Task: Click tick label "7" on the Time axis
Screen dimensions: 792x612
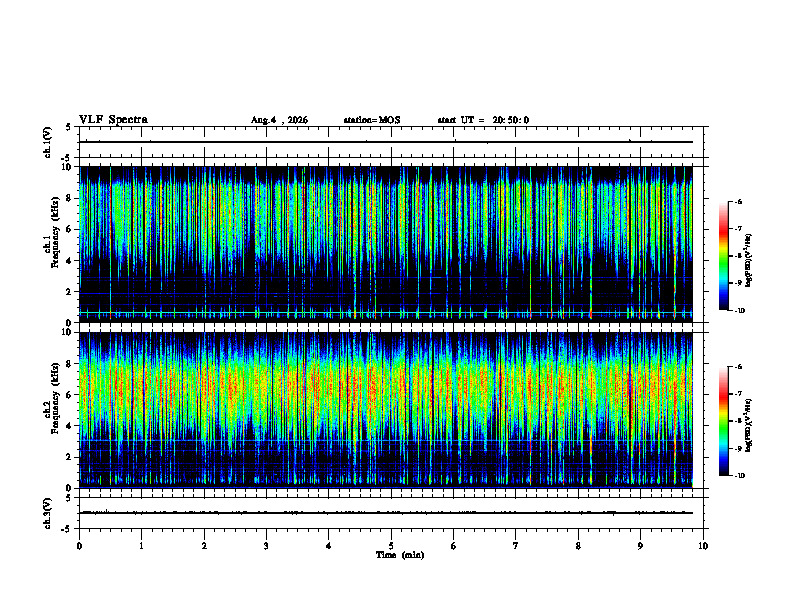Action: [516, 546]
